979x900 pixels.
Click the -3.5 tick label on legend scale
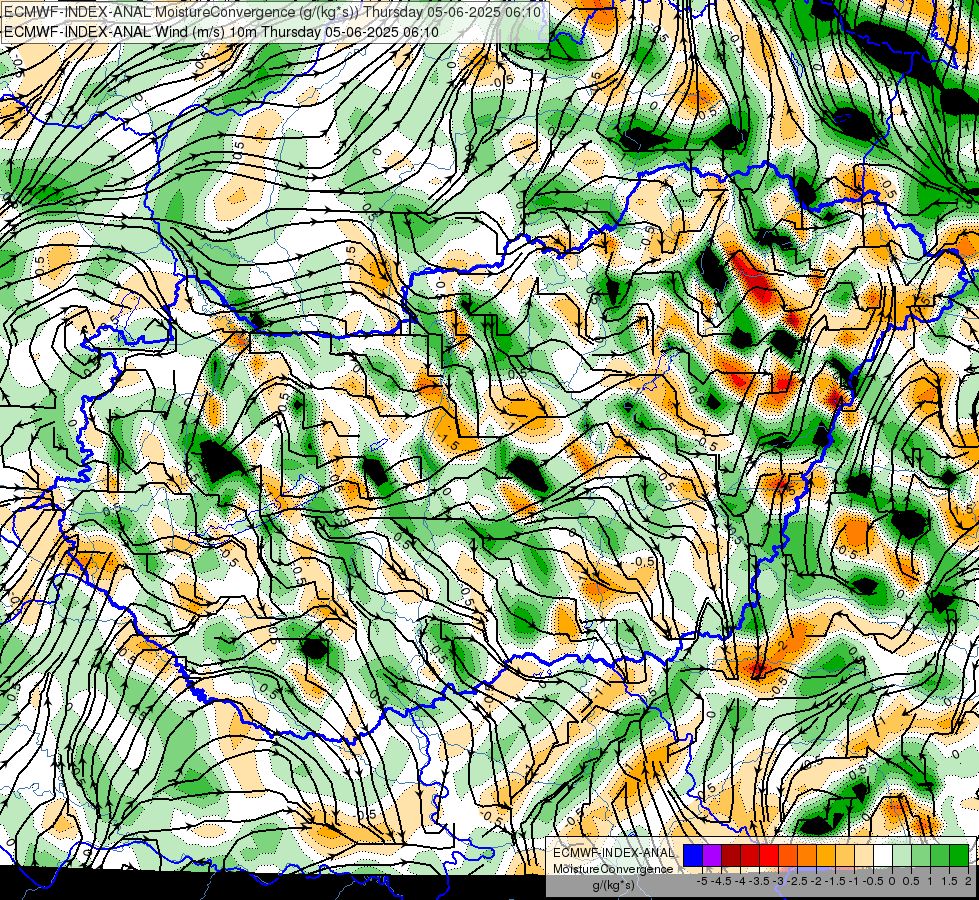coord(759,881)
